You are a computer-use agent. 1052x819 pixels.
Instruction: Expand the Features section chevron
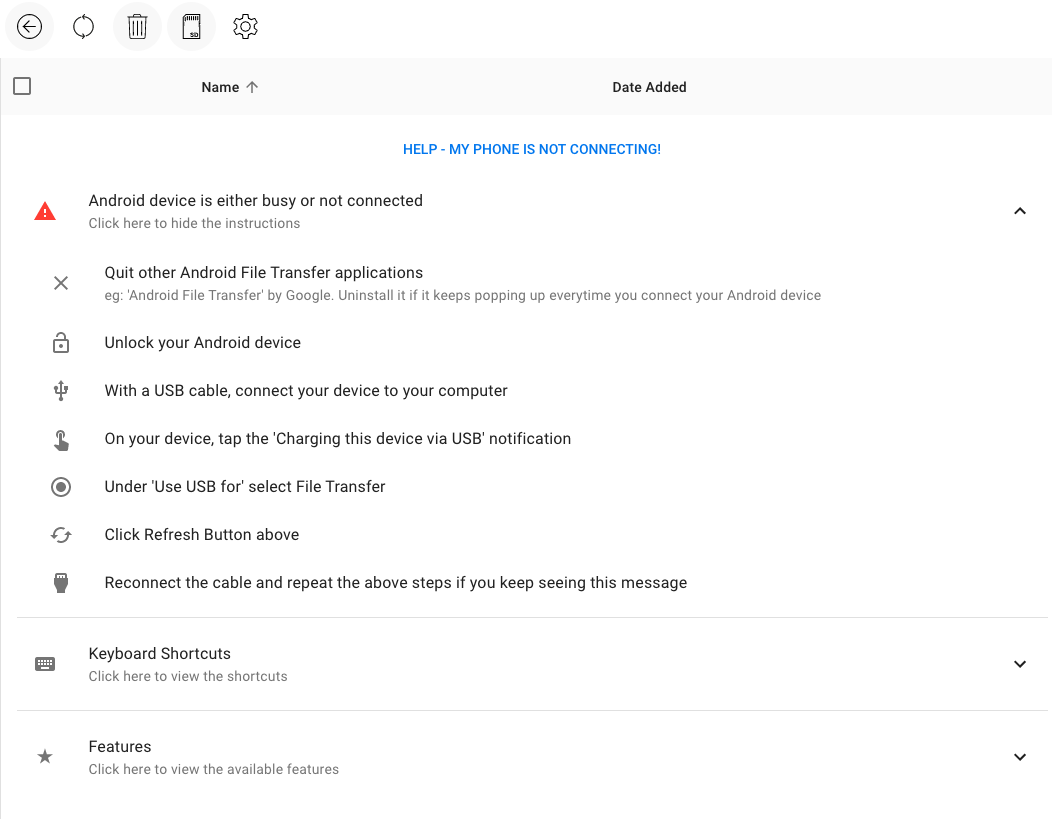click(x=1020, y=757)
